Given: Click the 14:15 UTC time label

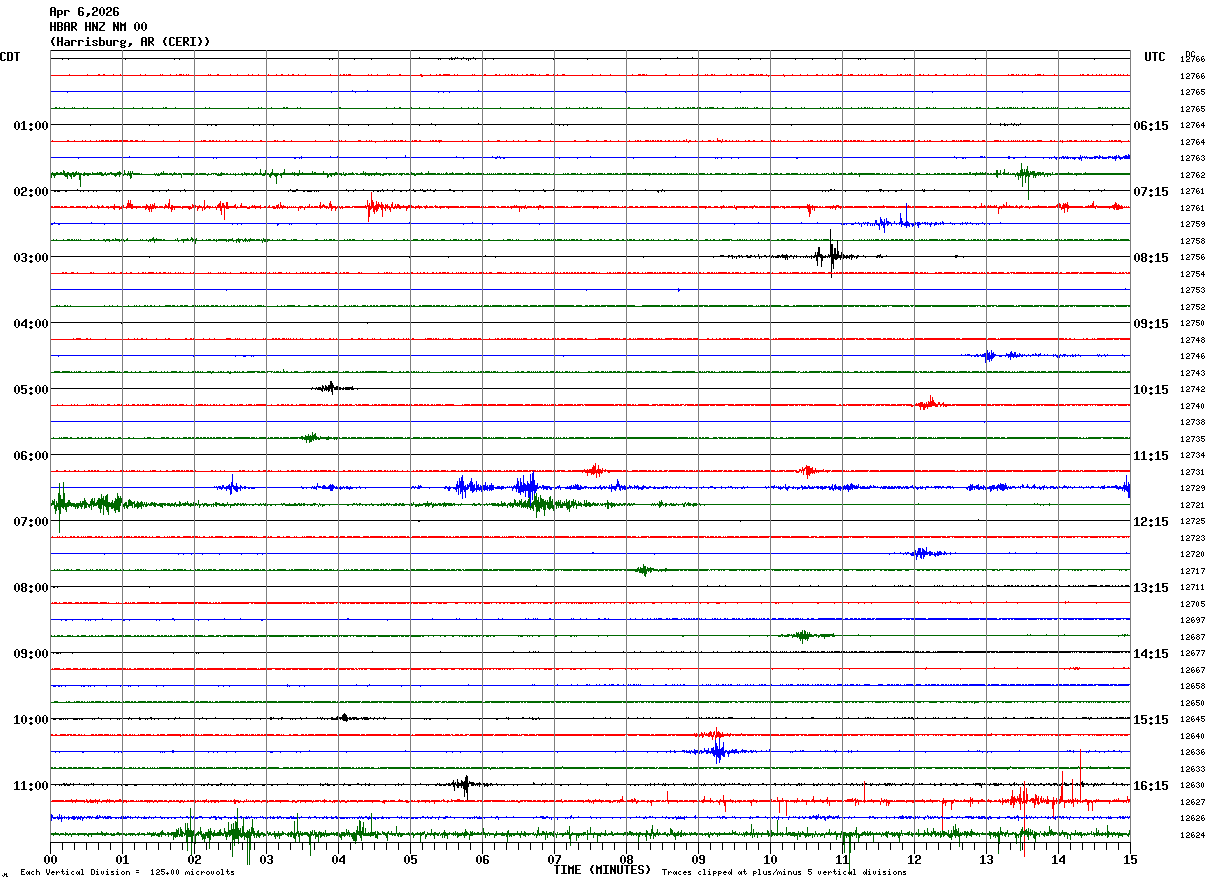Looking at the screenshot, I should 1150,654.
